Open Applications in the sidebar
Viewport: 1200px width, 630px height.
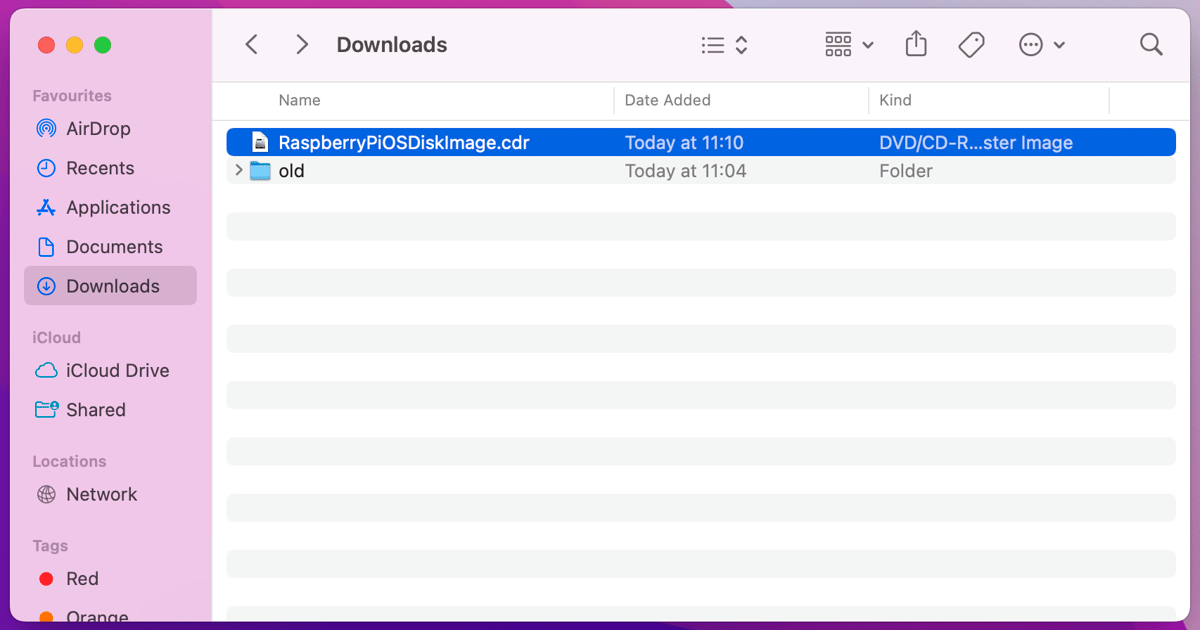(x=110, y=207)
